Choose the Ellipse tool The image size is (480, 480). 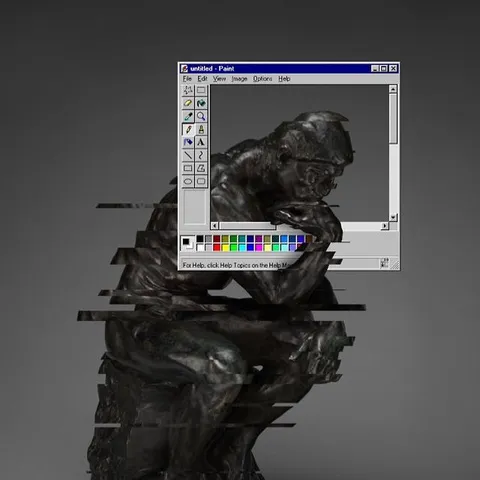pyautogui.click(x=188, y=181)
